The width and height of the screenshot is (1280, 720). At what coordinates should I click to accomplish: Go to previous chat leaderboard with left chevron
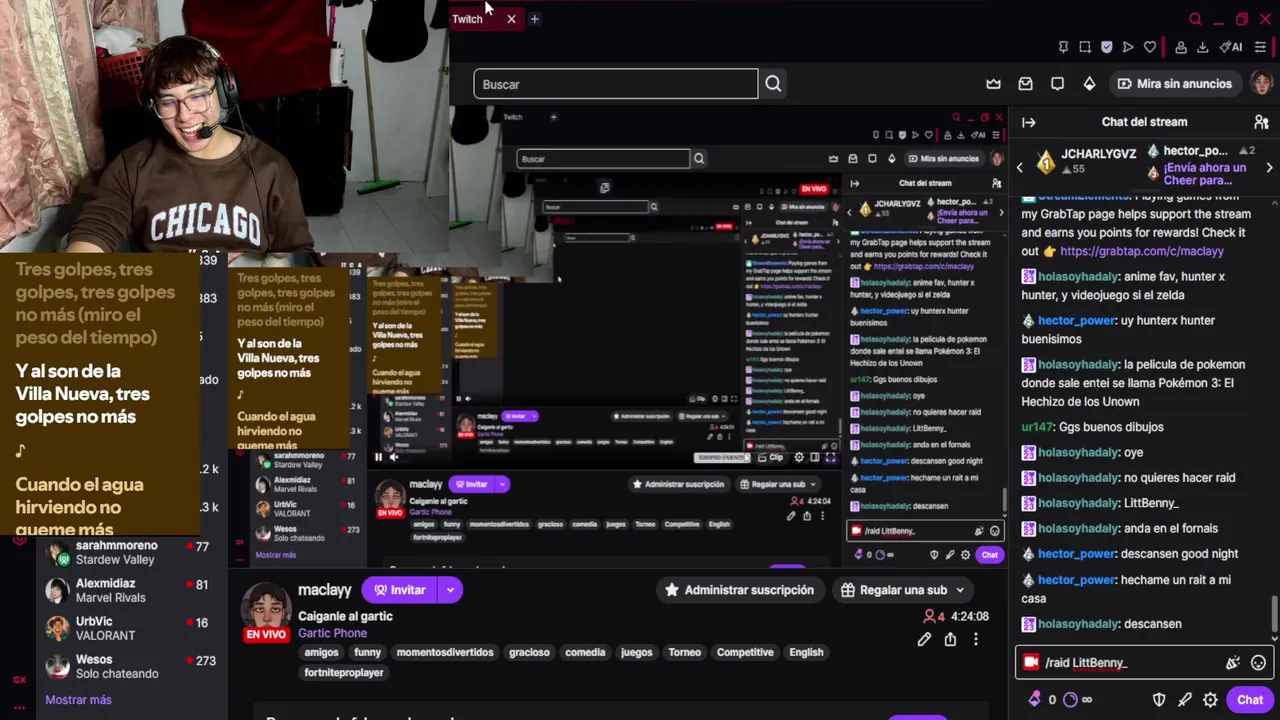tap(1020, 168)
